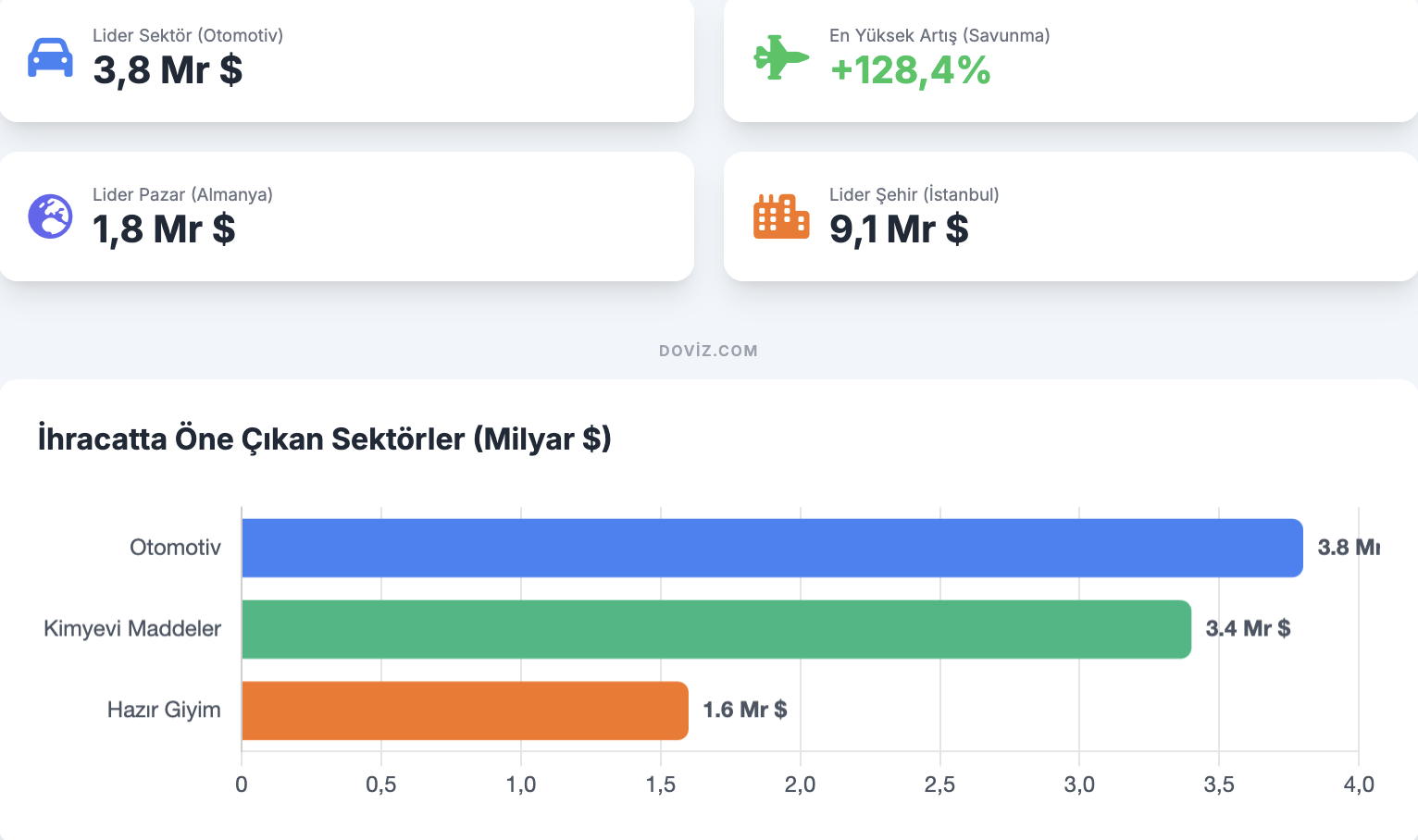Click the chart title İhracatta Öne Çıkan Sektörler
Viewport: 1418px width, 840px height.
324,439
